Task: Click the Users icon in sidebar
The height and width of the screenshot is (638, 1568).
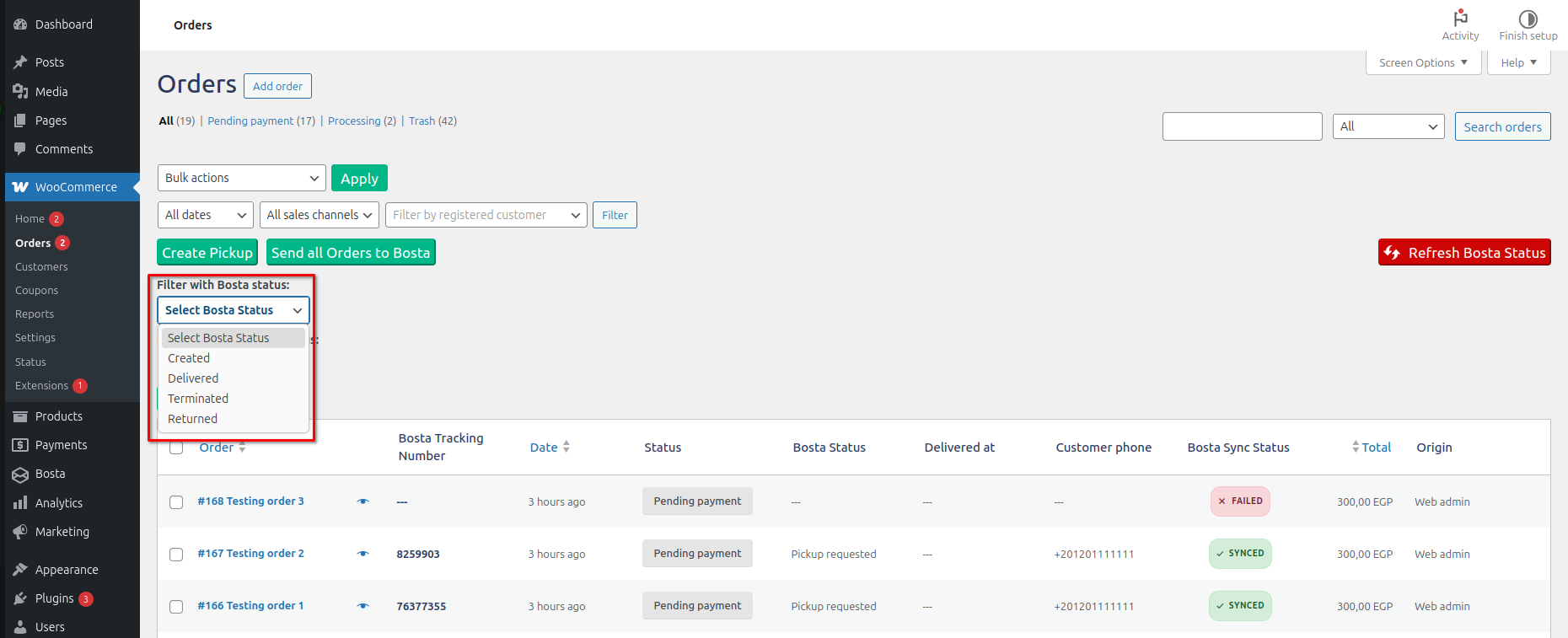Action: (20, 627)
